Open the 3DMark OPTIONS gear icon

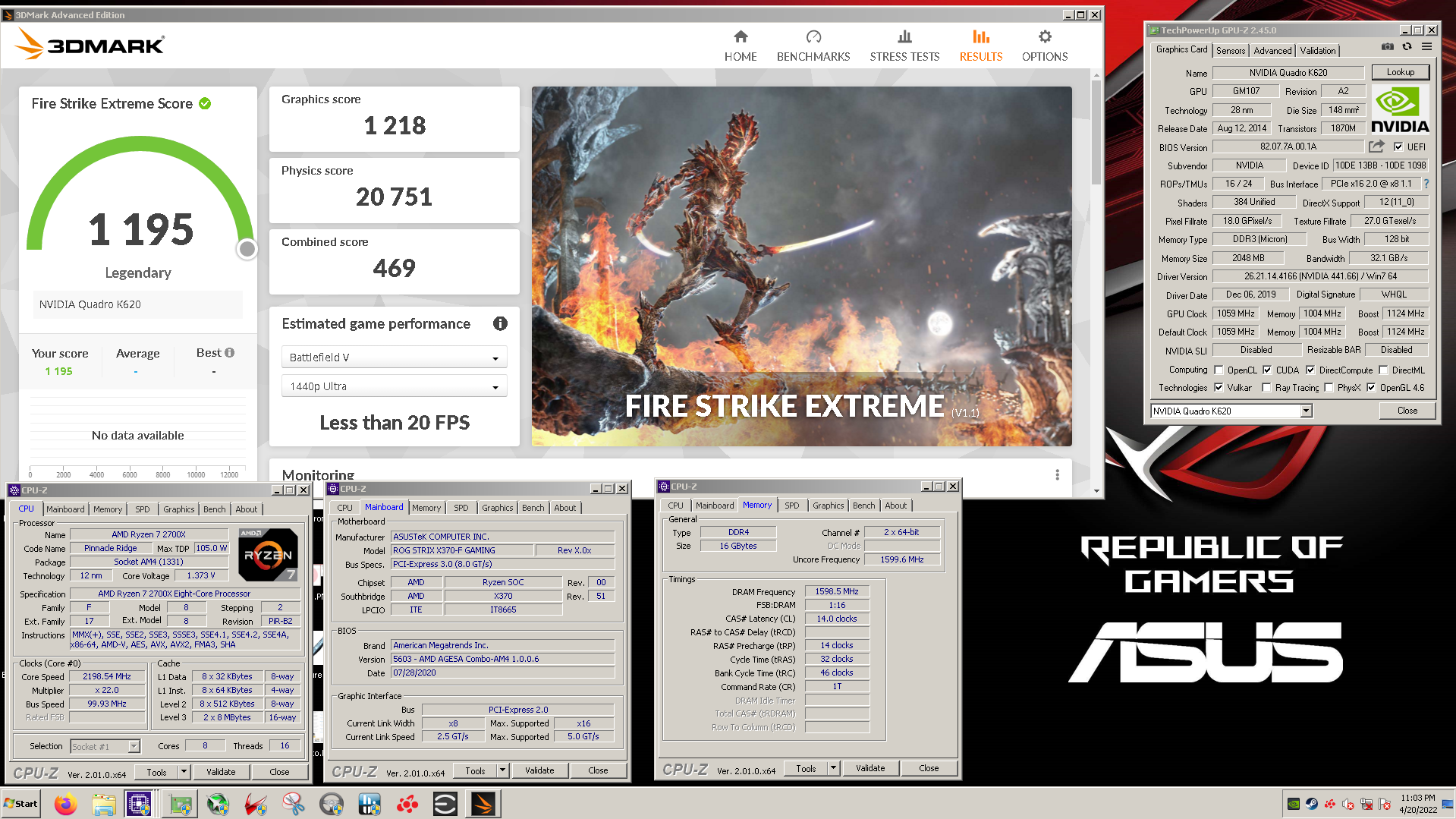point(1045,36)
